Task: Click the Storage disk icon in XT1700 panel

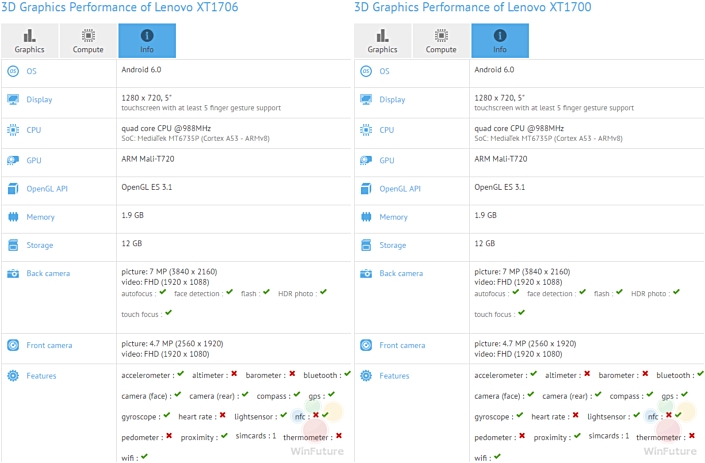Action: pyautogui.click(x=366, y=245)
